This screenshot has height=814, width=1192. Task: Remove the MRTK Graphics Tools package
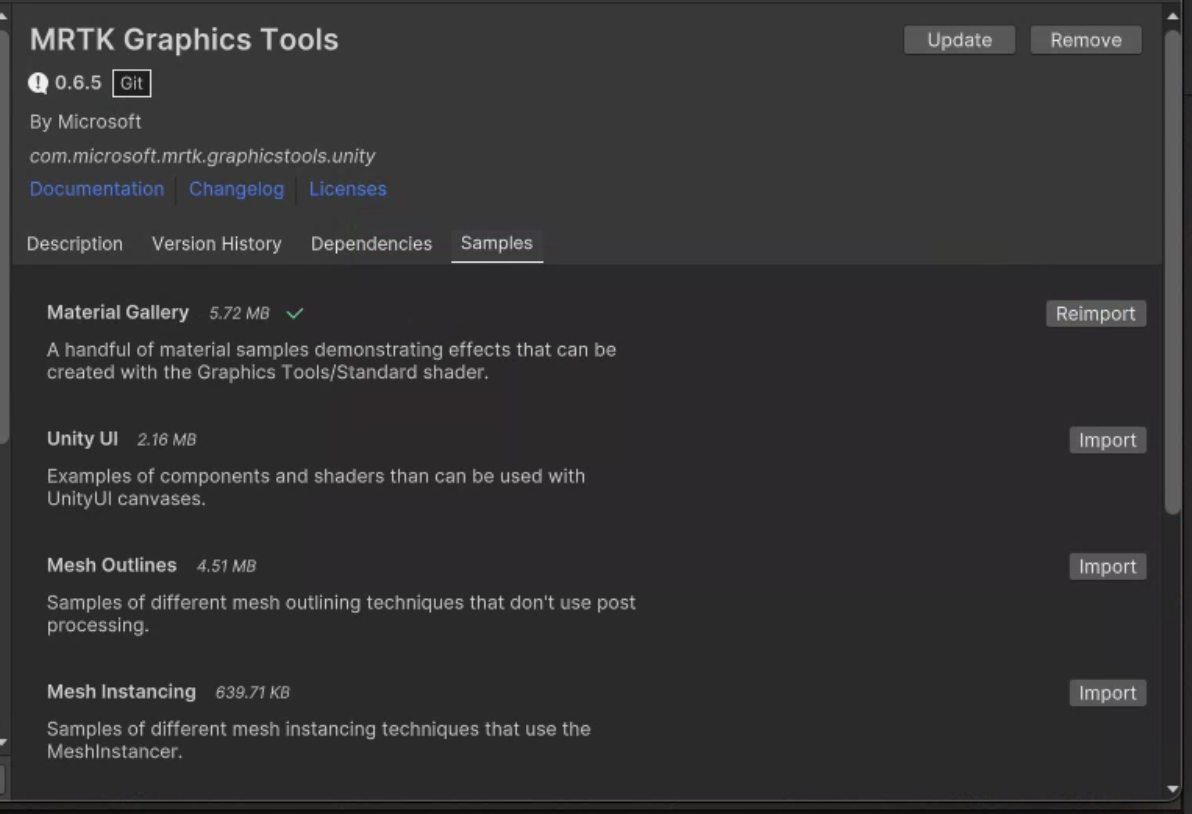click(x=1086, y=40)
